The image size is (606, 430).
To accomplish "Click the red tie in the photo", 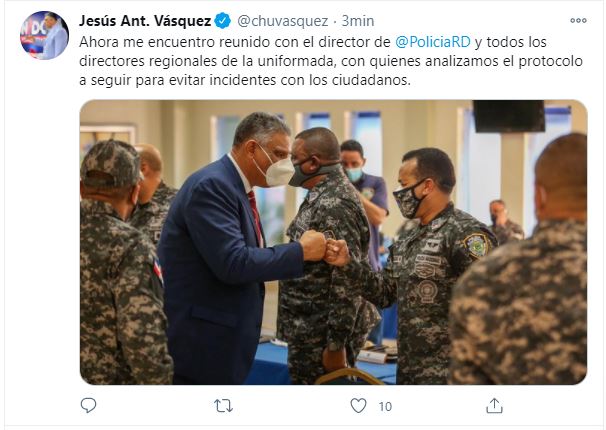I will point(255,216).
